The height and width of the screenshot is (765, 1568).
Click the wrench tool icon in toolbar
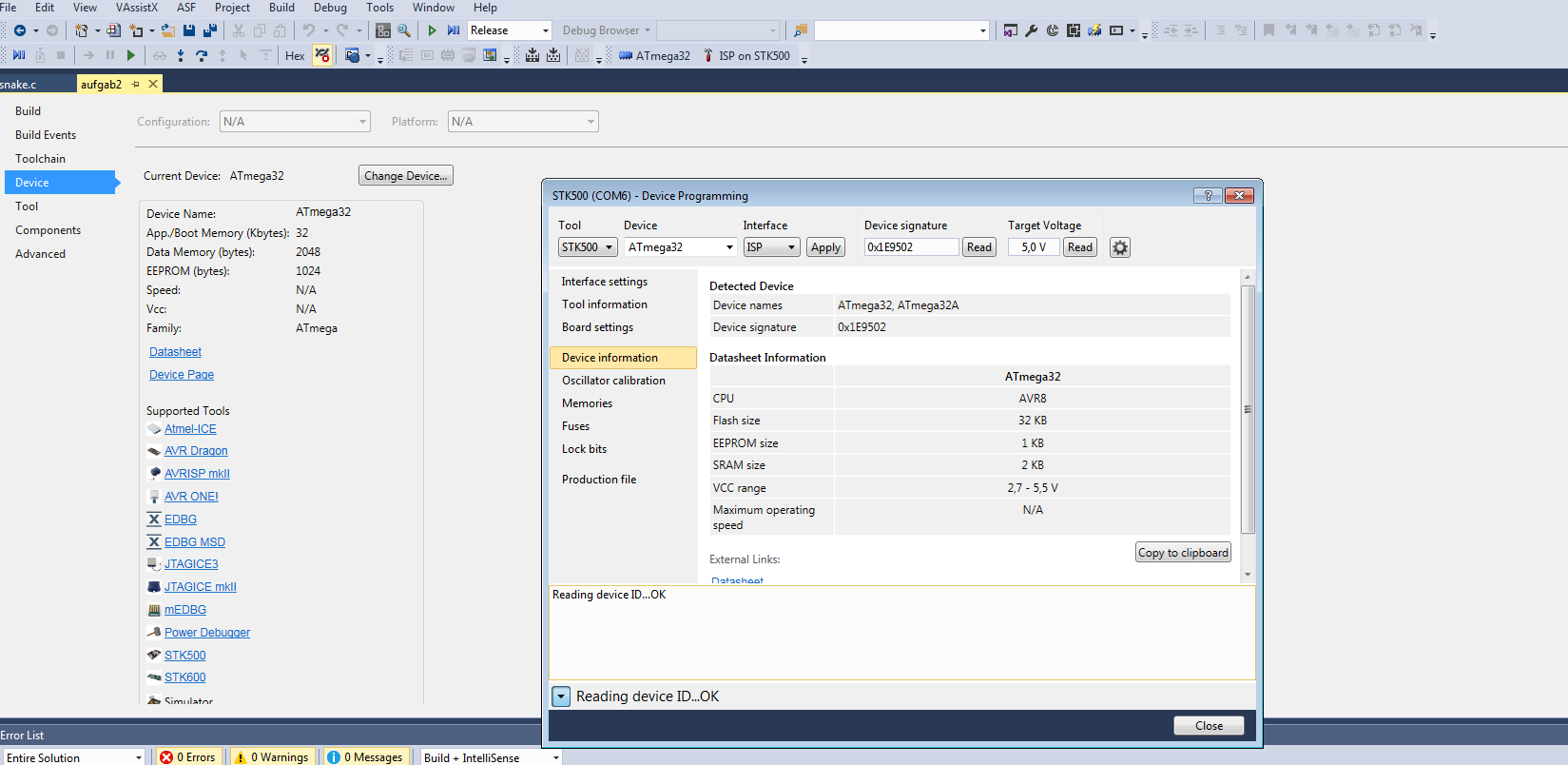(x=1032, y=30)
